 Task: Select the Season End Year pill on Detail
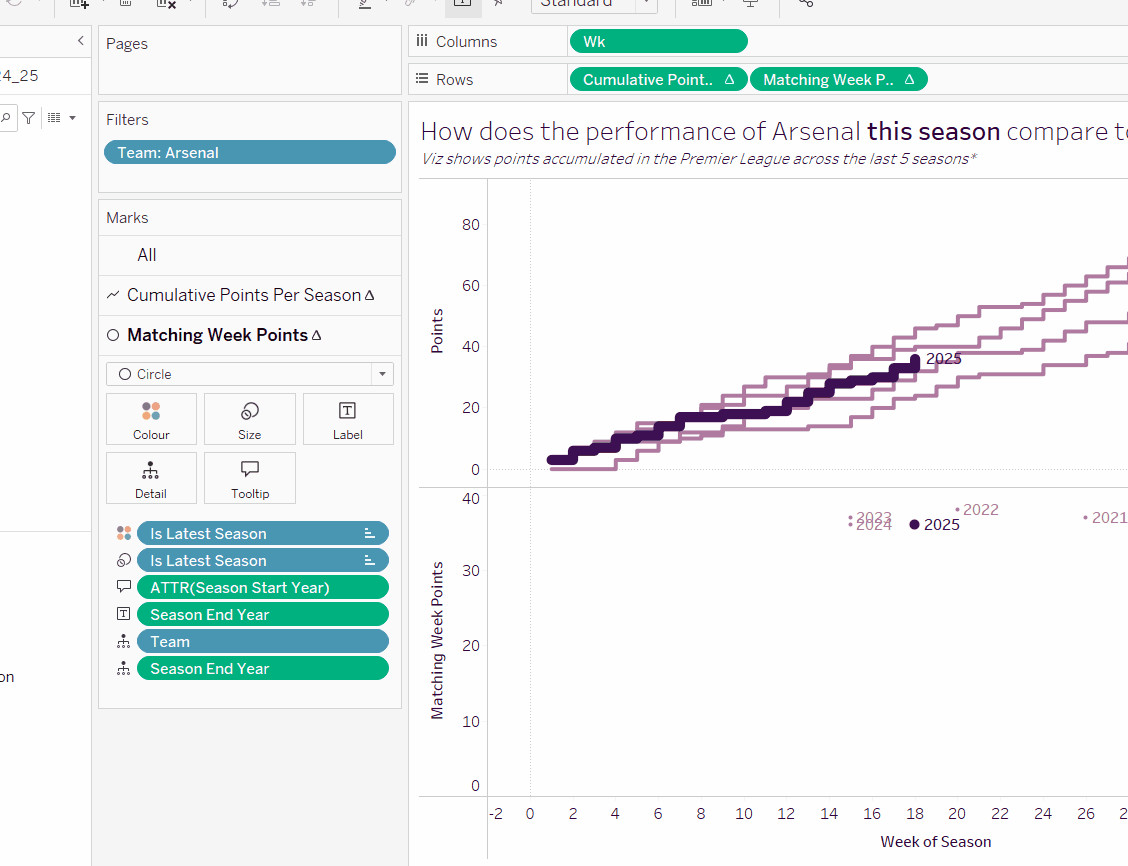point(263,669)
